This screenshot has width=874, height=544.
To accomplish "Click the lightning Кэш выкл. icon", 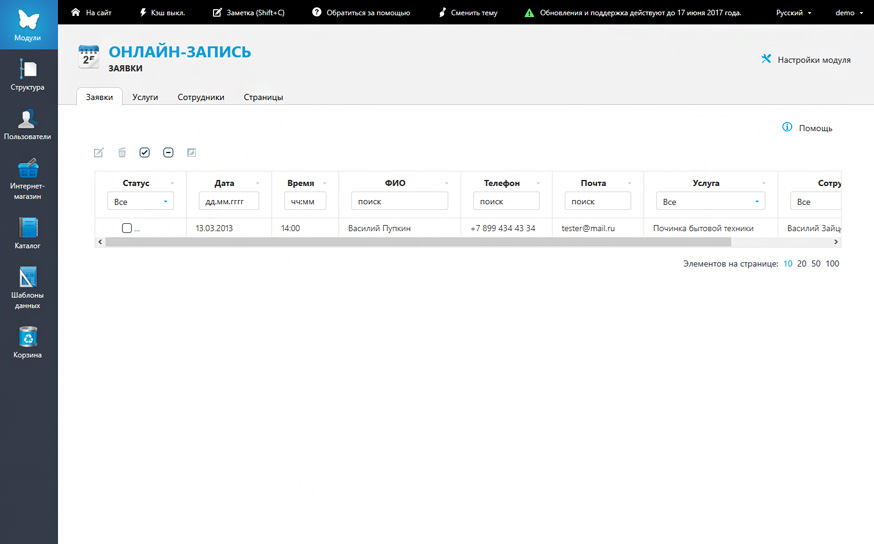I will pos(143,12).
